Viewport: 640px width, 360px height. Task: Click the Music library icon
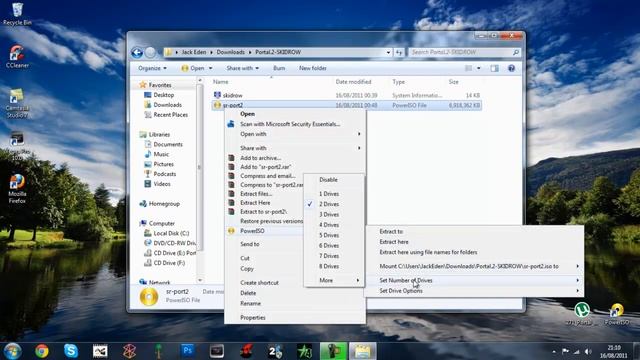pyautogui.click(x=148, y=154)
